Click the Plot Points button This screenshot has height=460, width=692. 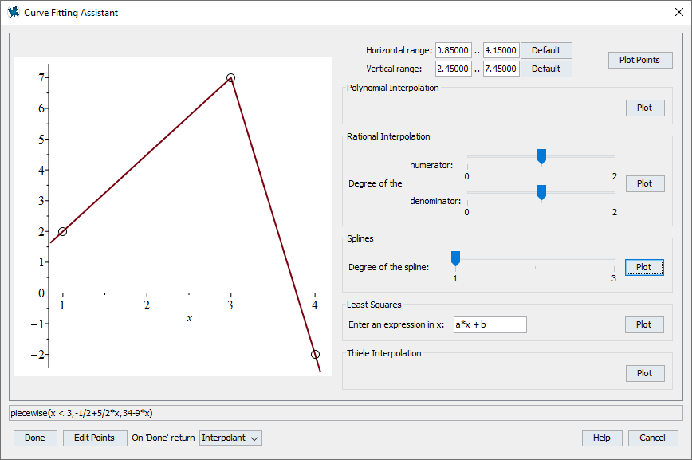pyautogui.click(x=639, y=60)
